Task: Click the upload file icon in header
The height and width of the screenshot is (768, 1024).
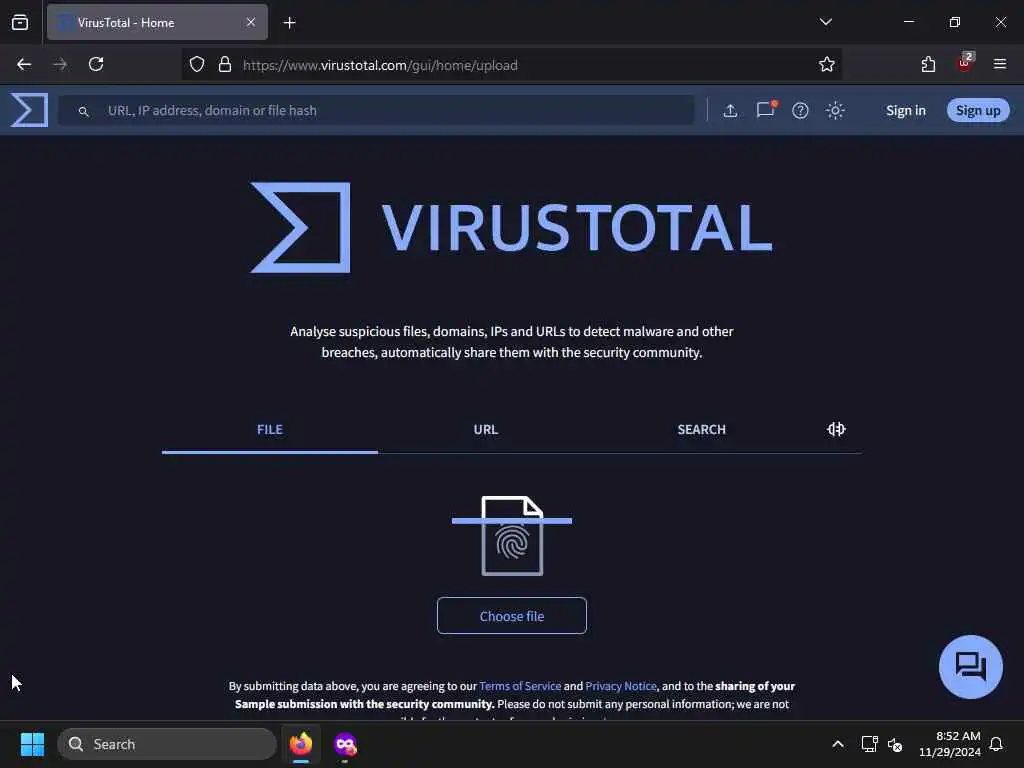Action: 730,110
